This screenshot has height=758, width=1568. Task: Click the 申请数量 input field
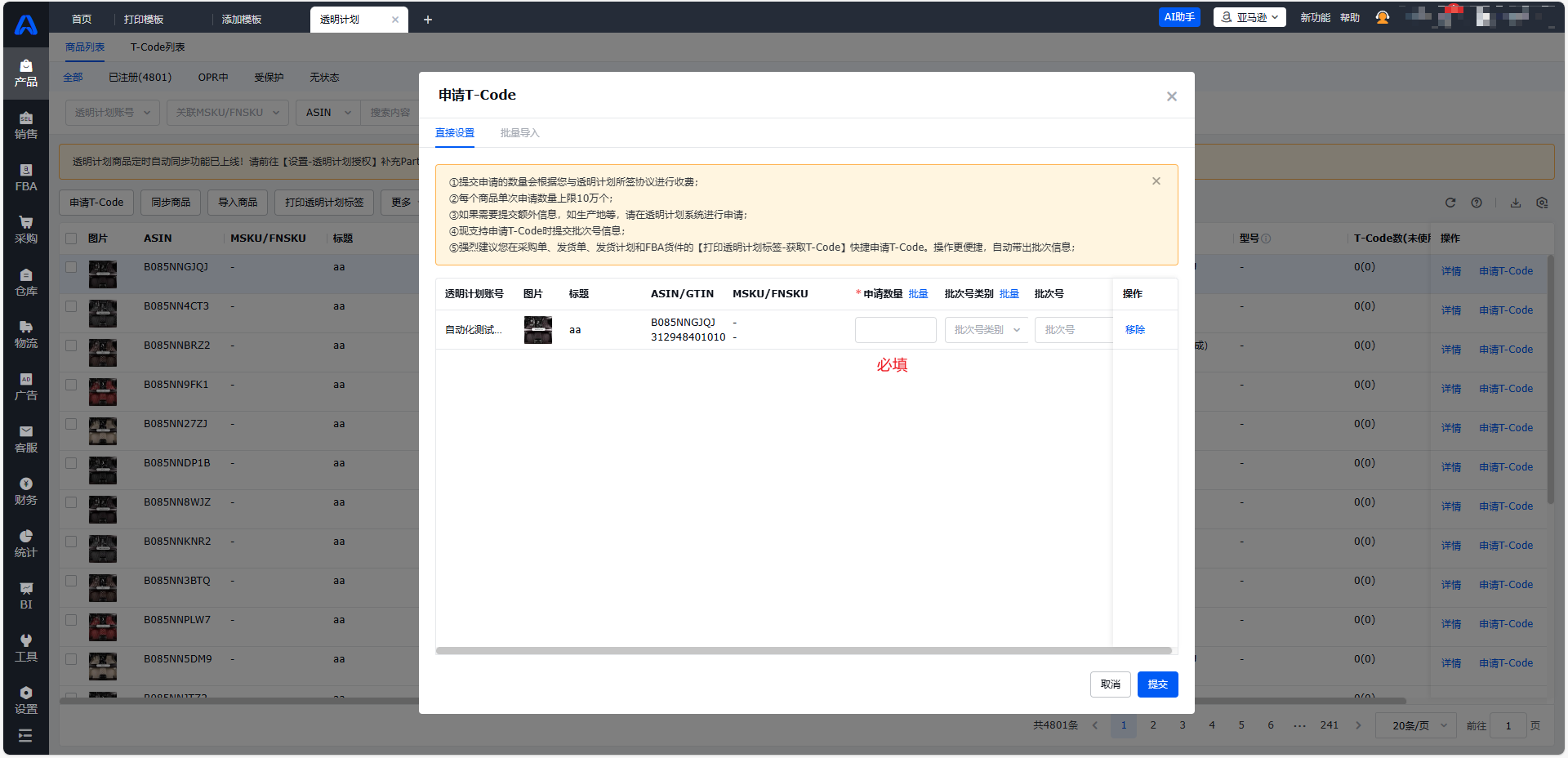coord(895,330)
